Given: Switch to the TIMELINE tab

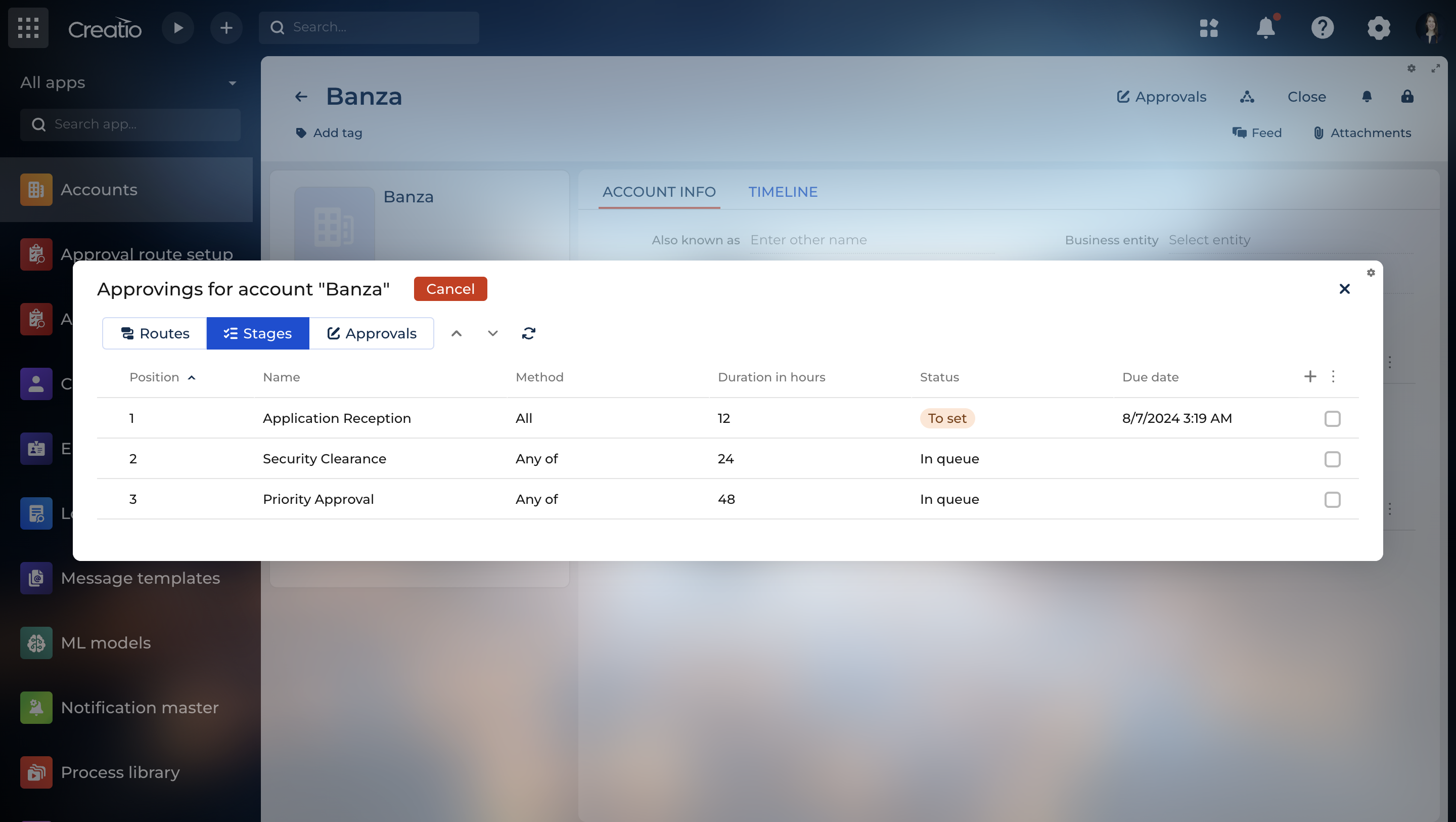Looking at the screenshot, I should point(783,192).
